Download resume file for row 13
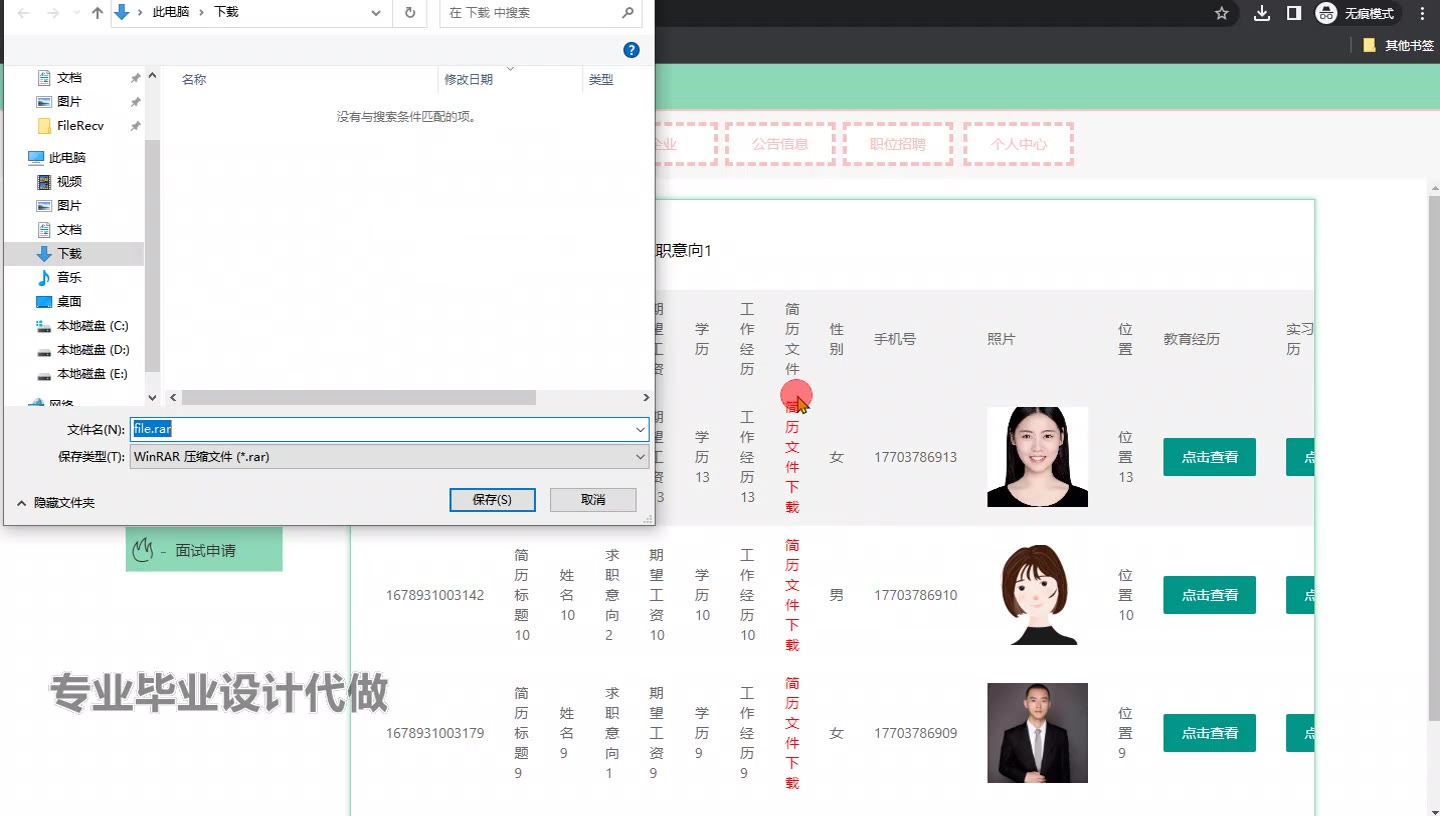Viewport: 1440px width, 816px height. click(792, 457)
